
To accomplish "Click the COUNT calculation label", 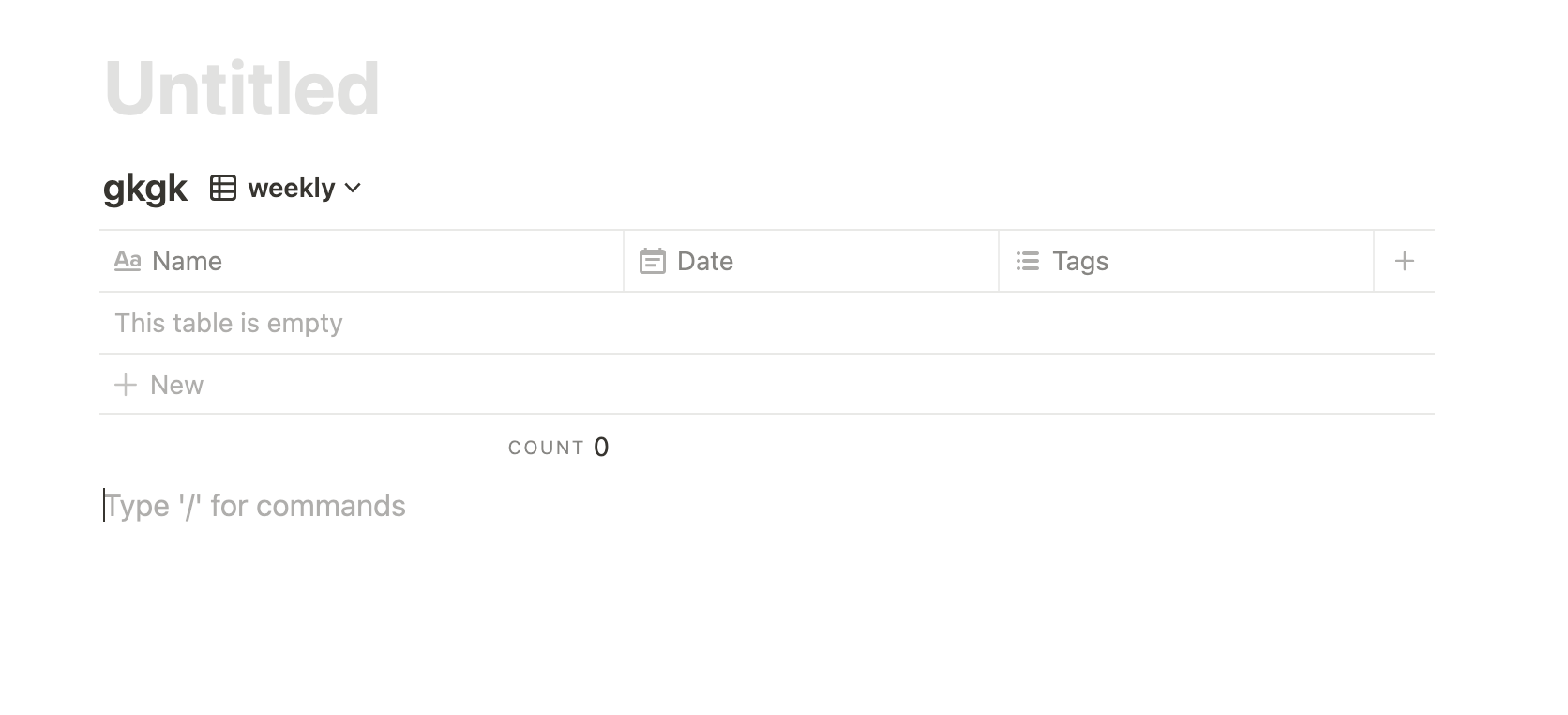I will [547, 448].
